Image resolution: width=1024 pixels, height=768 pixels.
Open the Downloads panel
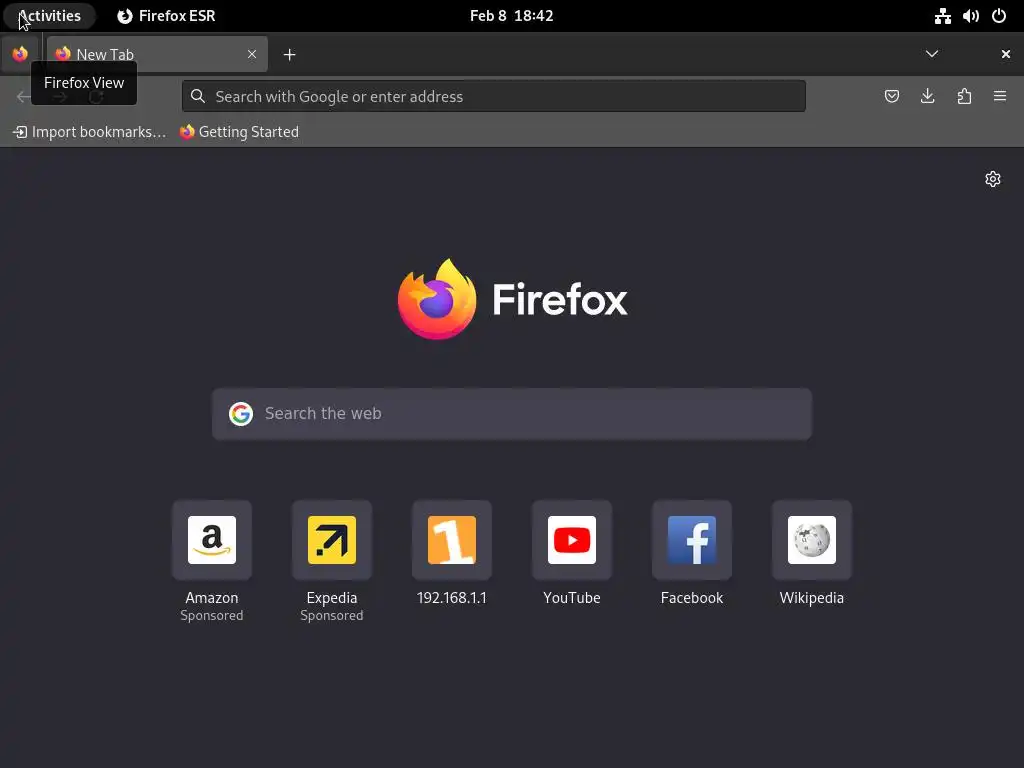click(927, 97)
